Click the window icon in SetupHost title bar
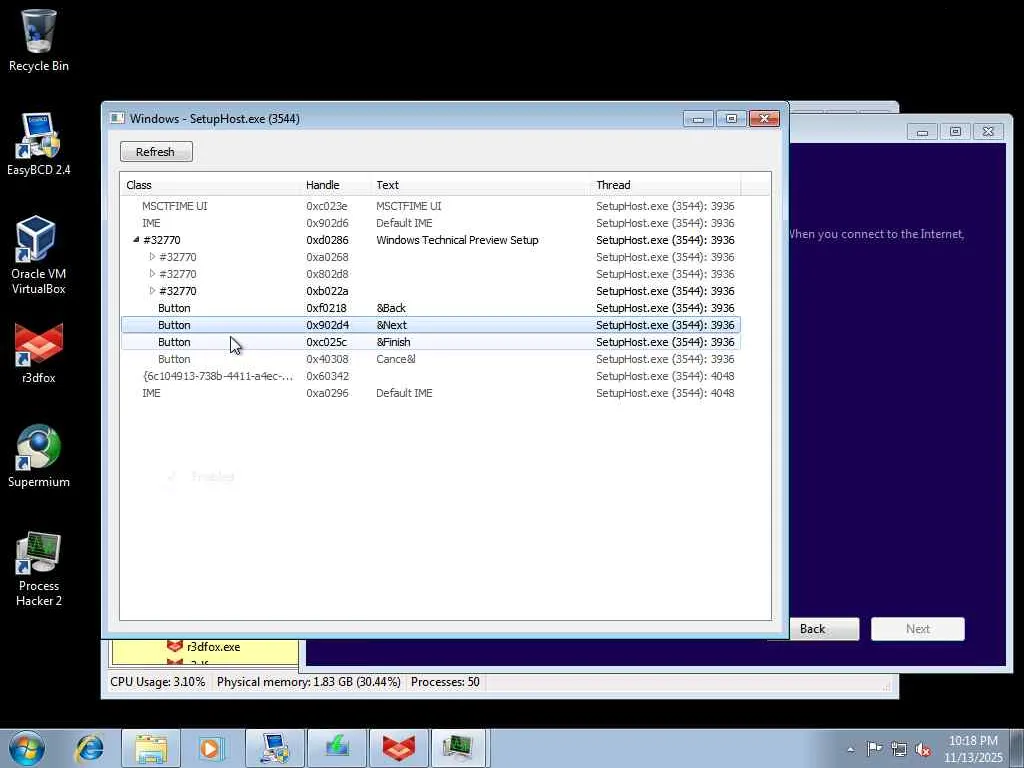Image resolution: width=1024 pixels, height=768 pixels. [118, 118]
